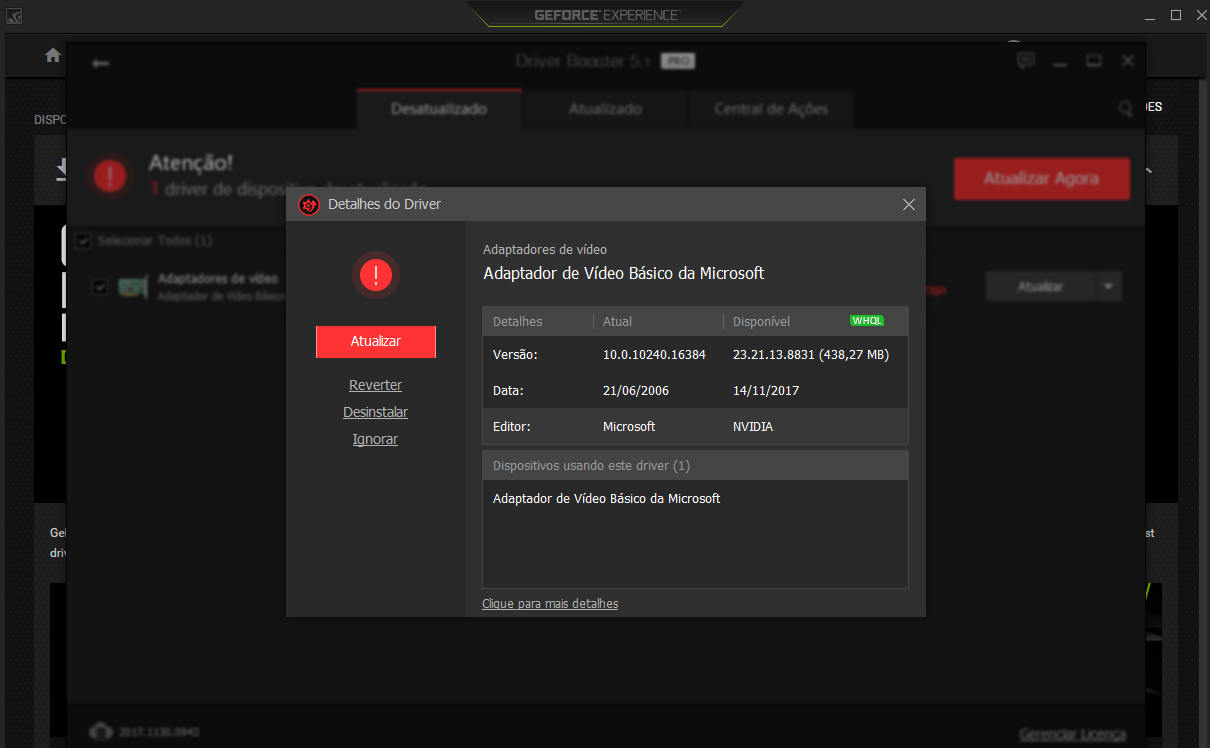Expand the dropdown arrow next to Atualizar

1107,286
